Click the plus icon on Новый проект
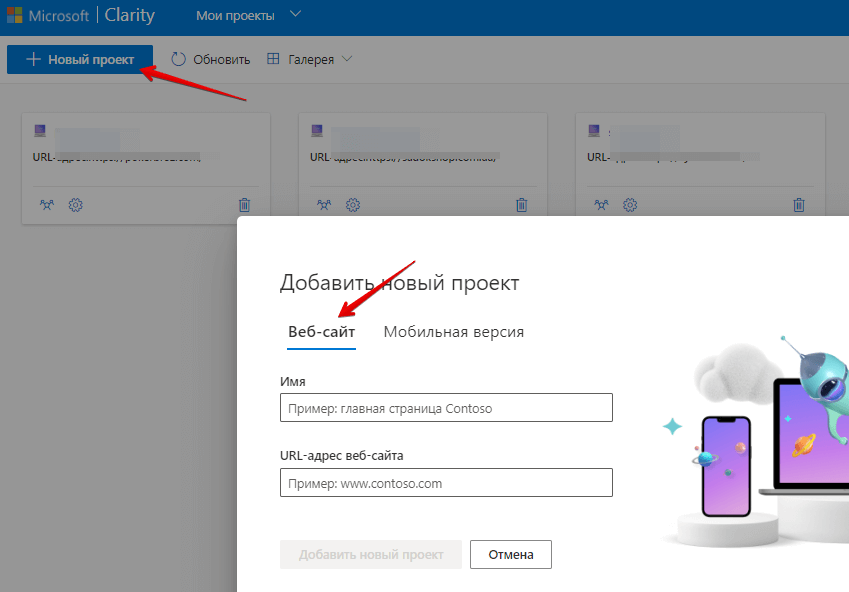Image resolution: width=849 pixels, height=592 pixels. pyautogui.click(x=34, y=59)
